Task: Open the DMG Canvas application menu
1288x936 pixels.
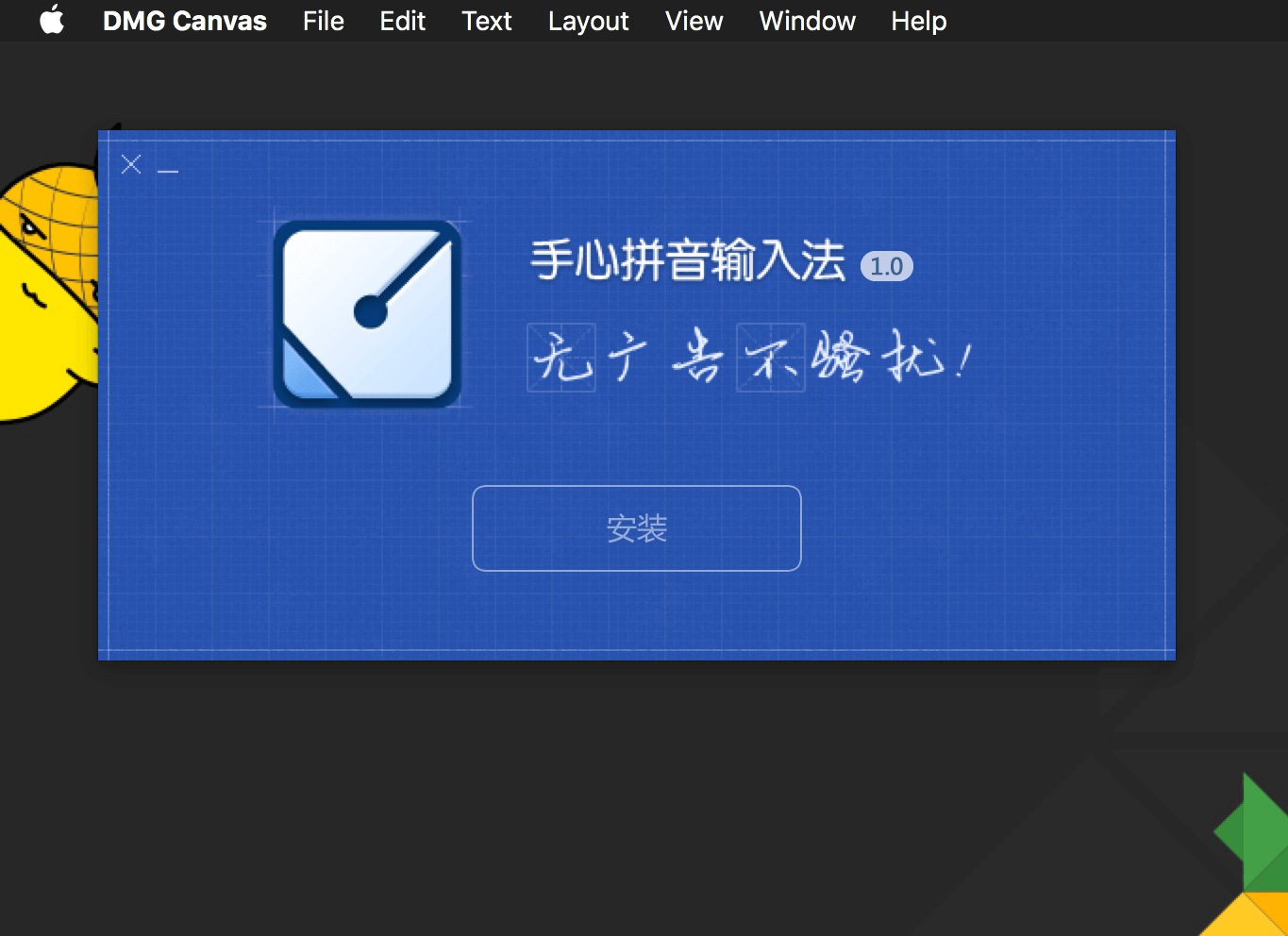Action: [185, 21]
